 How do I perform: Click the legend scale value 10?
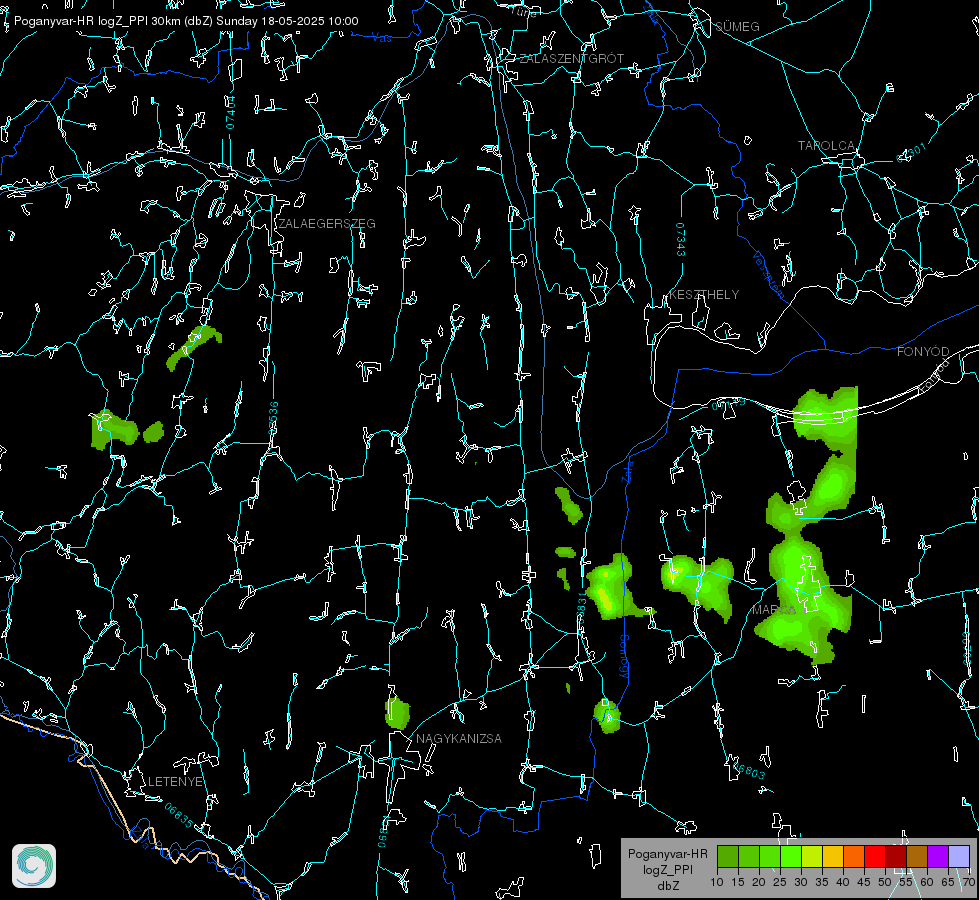(717, 882)
